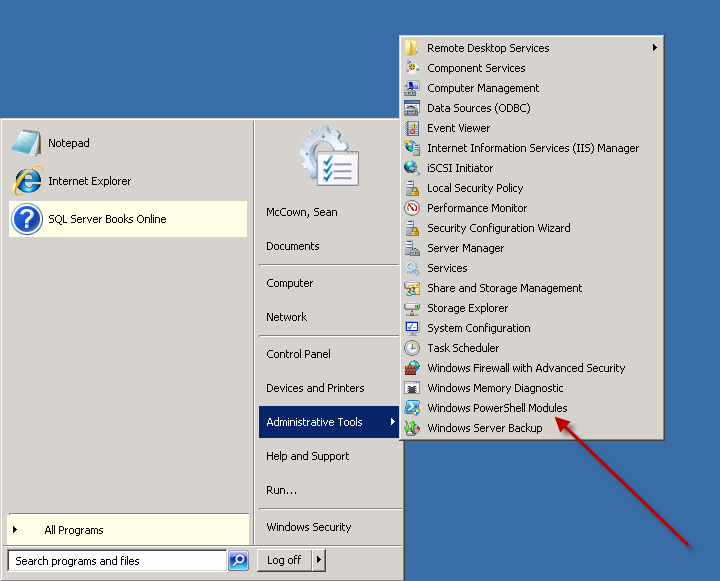Open System Configuration entry
This screenshot has width=720, height=581.
[532, 327]
